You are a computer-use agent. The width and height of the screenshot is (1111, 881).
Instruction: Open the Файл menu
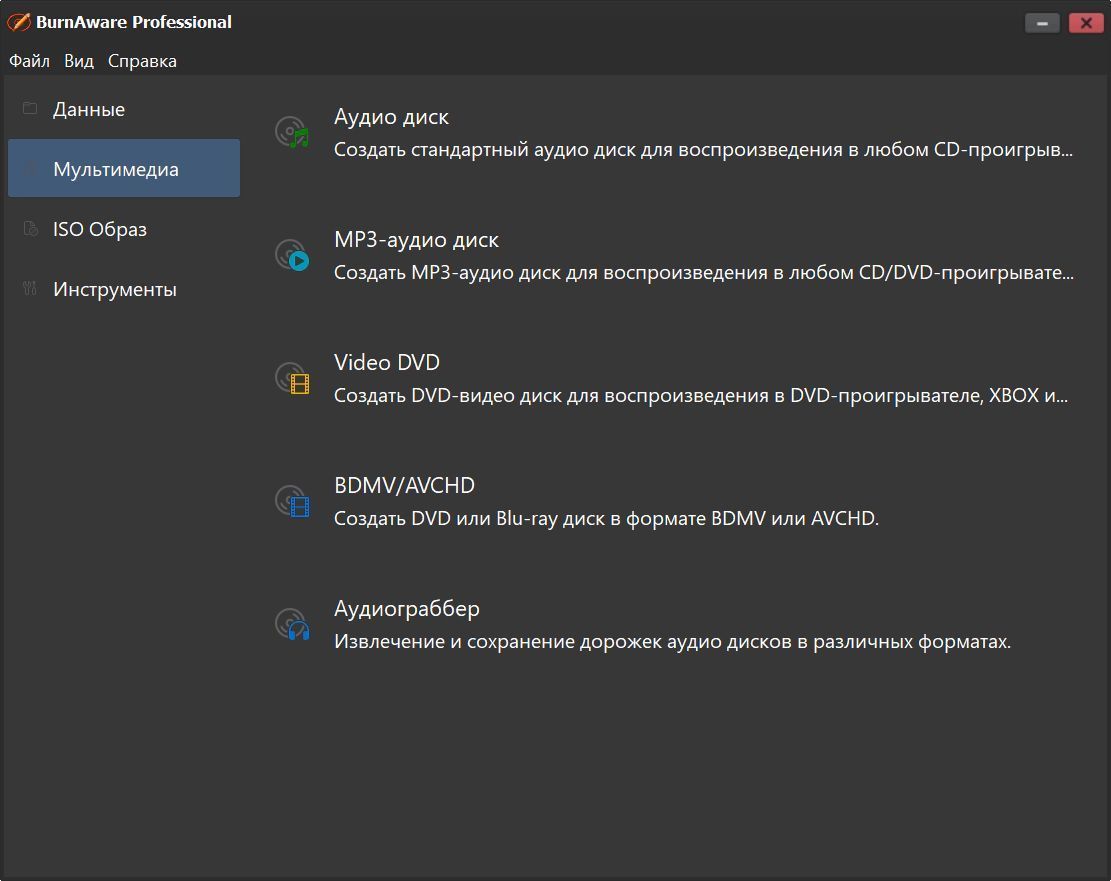pyautogui.click(x=29, y=61)
